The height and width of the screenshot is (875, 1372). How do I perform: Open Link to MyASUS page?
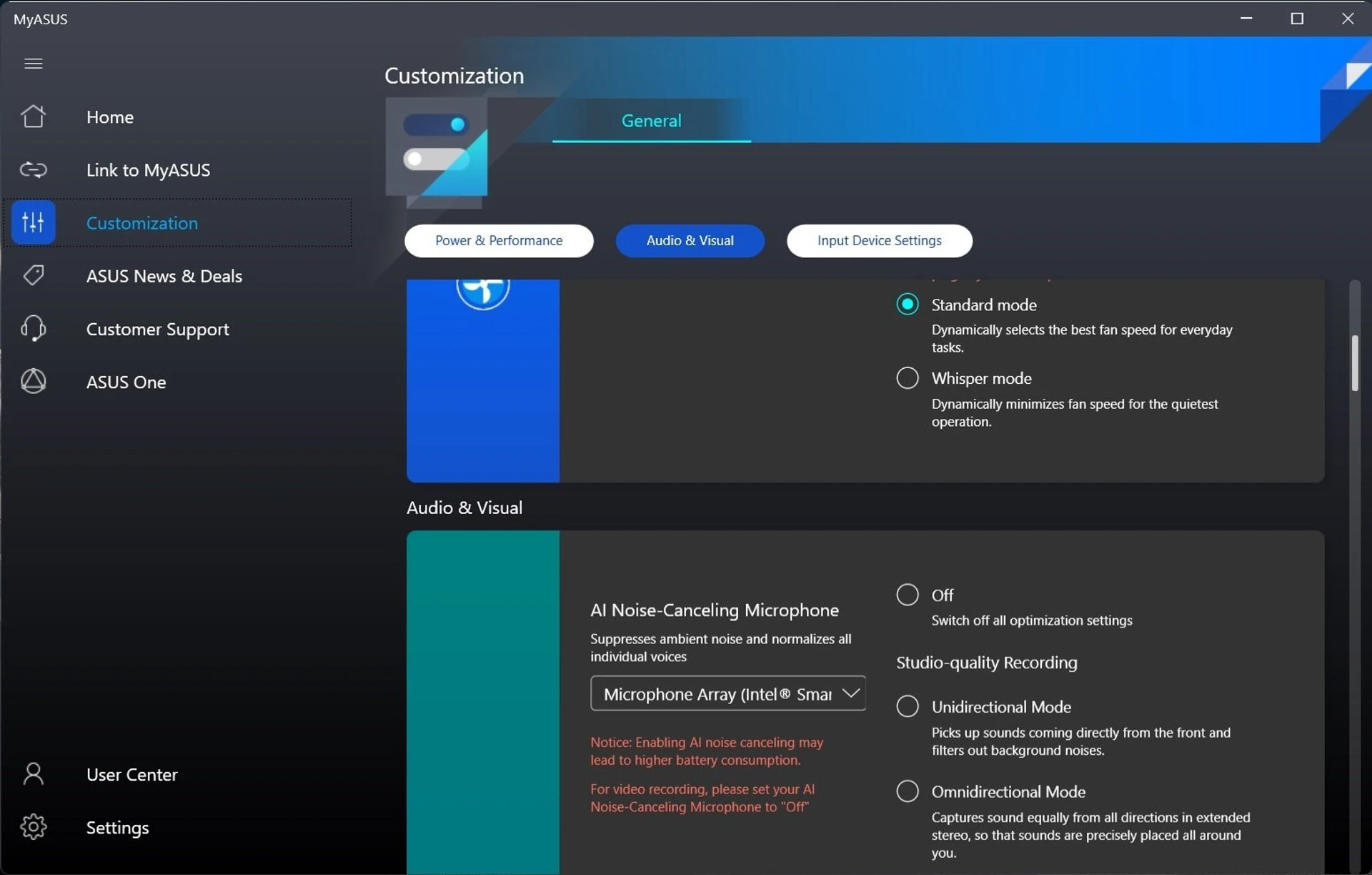(148, 170)
